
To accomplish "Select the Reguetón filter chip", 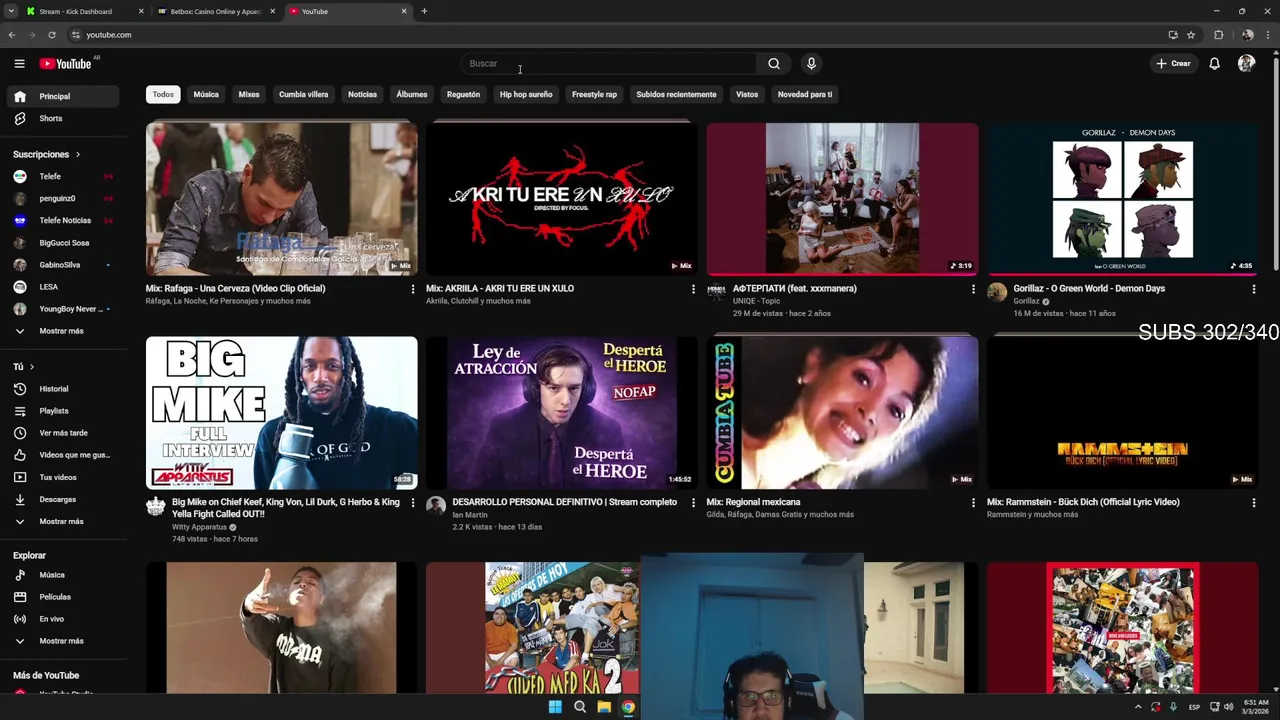I will [x=463, y=94].
